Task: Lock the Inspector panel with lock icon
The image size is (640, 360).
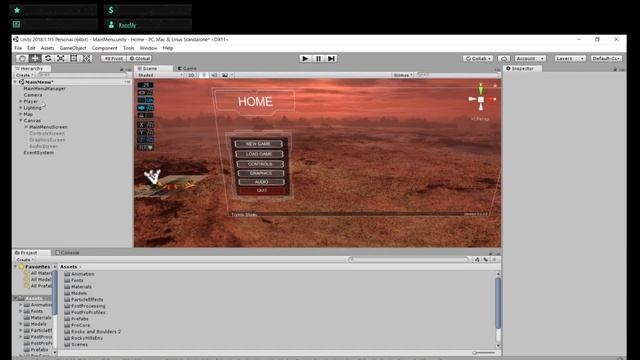Action: pyautogui.click(x=615, y=69)
